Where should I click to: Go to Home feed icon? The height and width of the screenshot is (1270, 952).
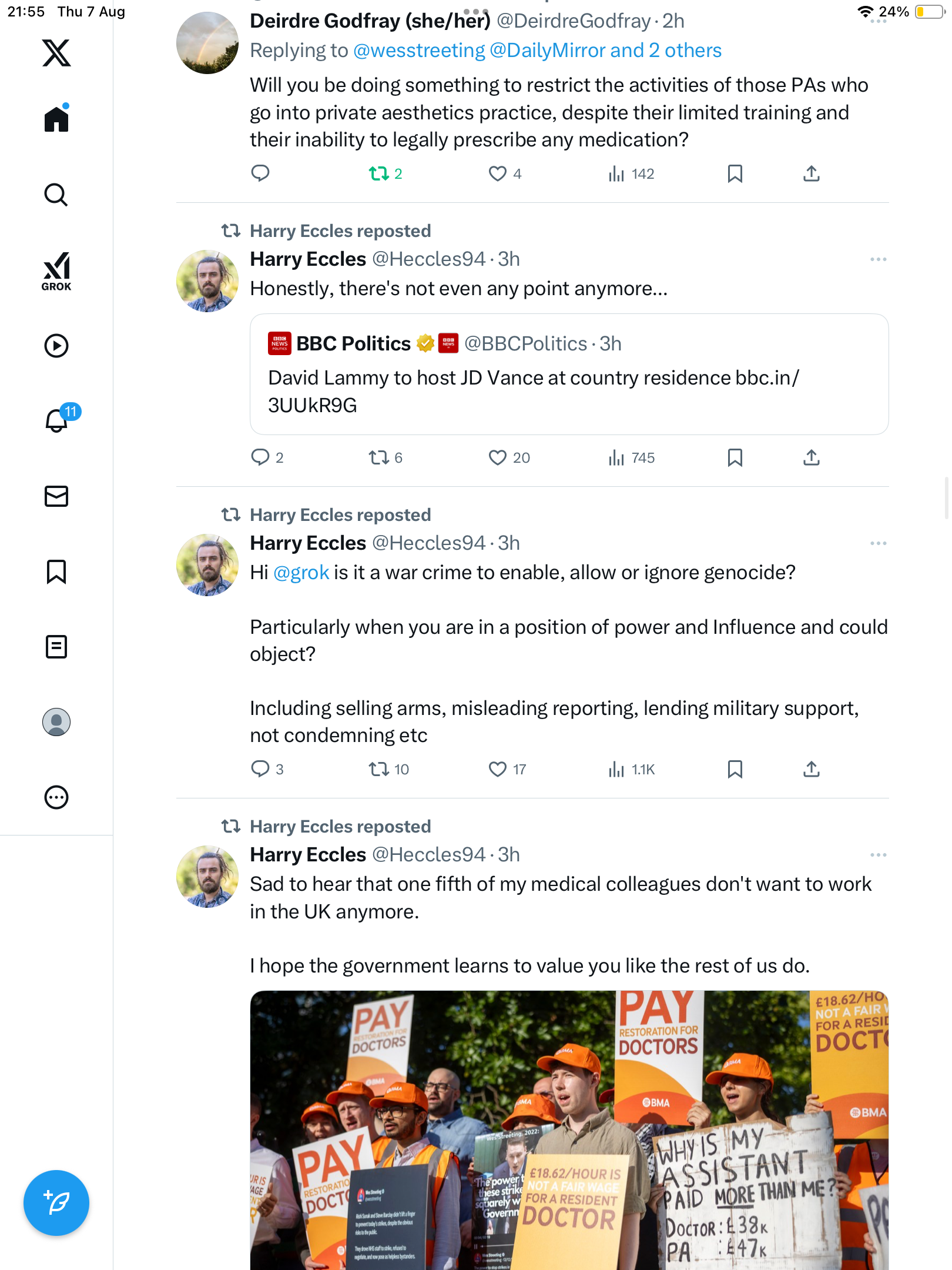pos(56,119)
